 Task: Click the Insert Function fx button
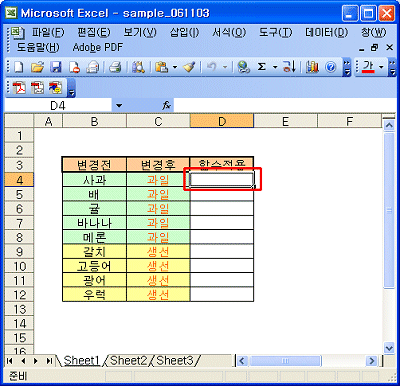[x=166, y=106]
